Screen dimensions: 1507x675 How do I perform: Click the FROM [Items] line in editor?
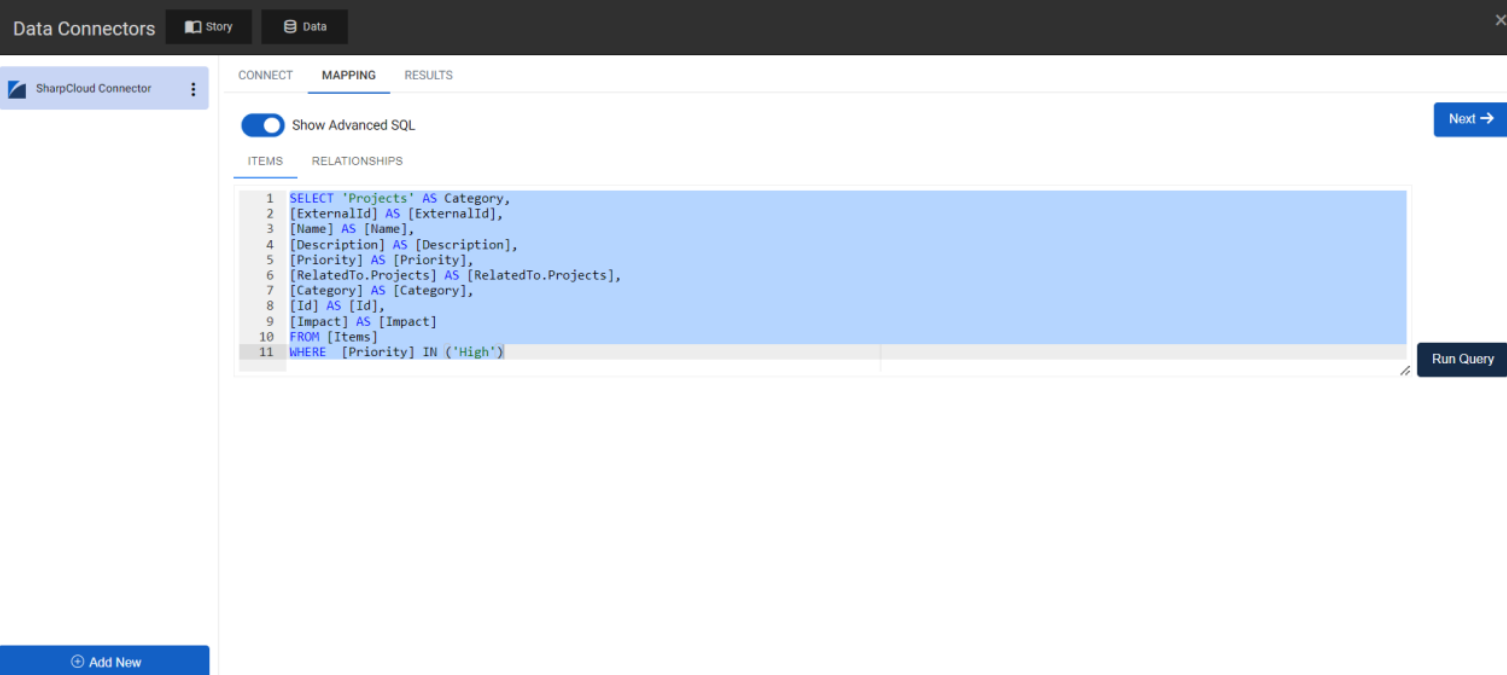click(x=334, y=337)
